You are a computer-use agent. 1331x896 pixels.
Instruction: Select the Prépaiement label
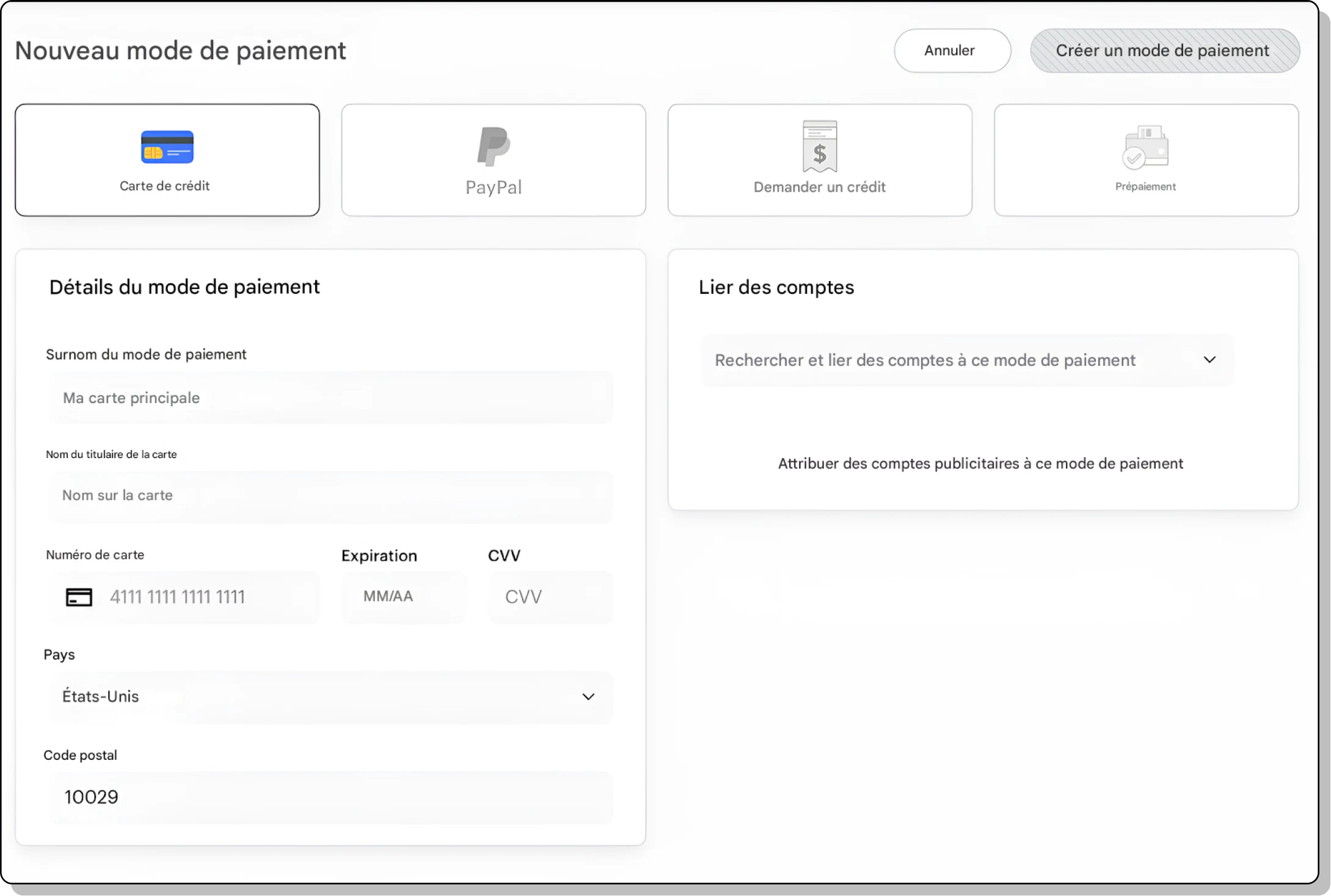1145,187
